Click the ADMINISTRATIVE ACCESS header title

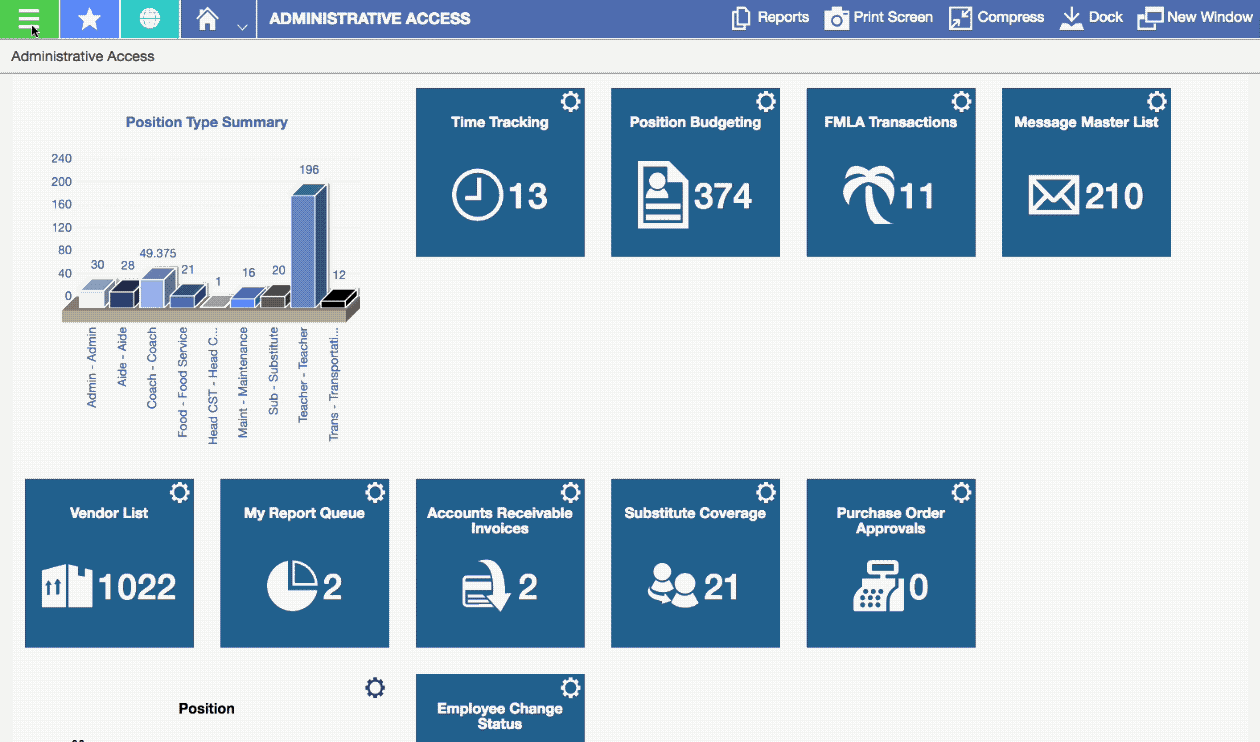coord(370,18)
